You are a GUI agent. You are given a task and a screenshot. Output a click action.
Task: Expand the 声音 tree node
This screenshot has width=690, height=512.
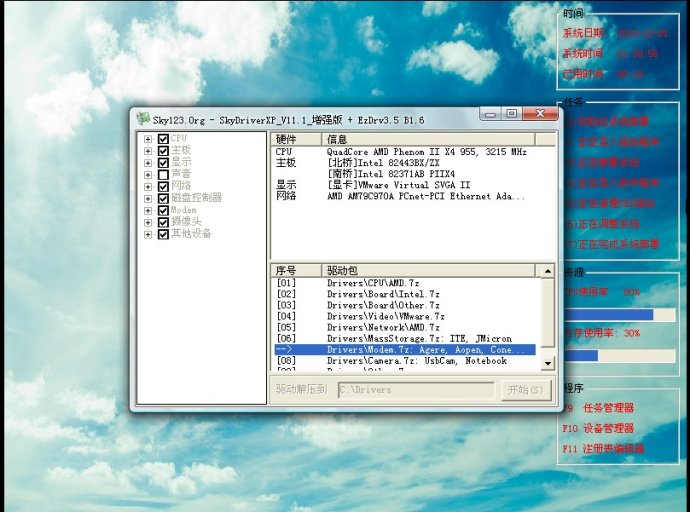[148, 175]
